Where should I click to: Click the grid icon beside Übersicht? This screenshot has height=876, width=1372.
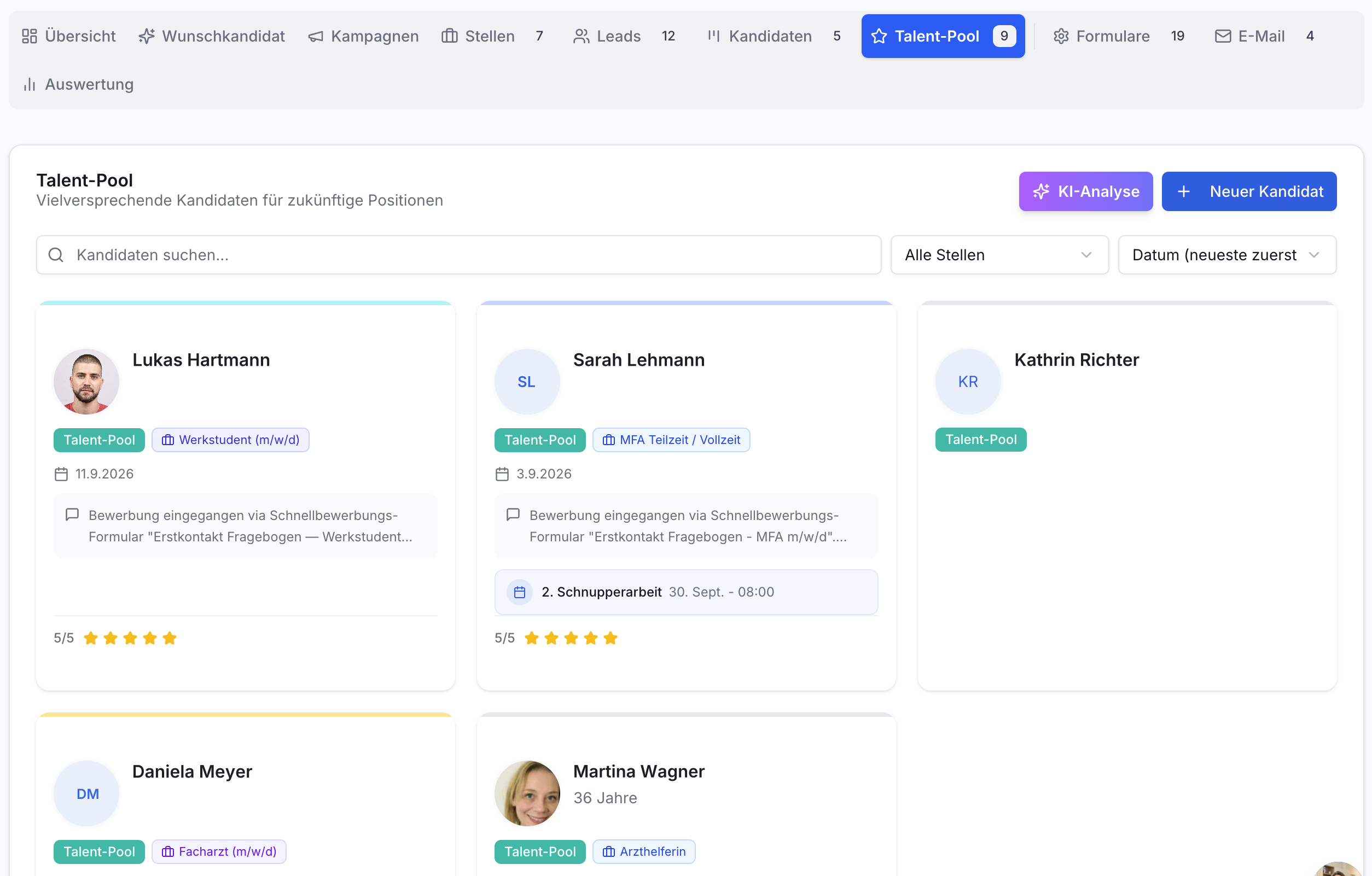(30, 36)
